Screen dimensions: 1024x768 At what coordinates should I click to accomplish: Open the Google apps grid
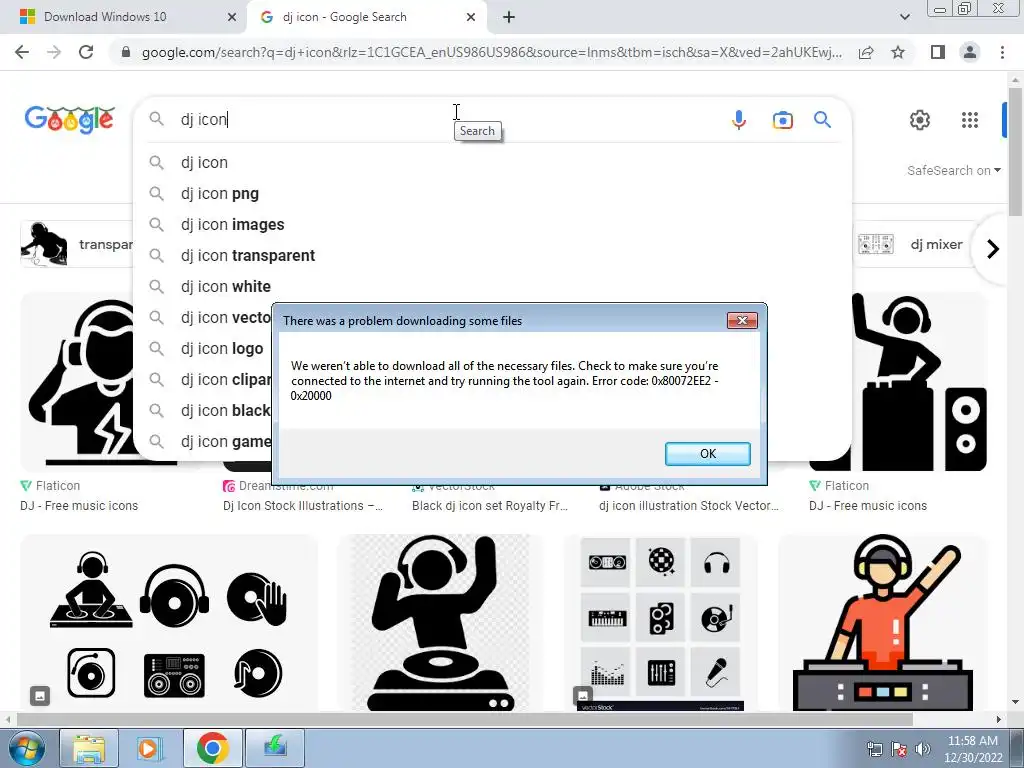(970, 120)
